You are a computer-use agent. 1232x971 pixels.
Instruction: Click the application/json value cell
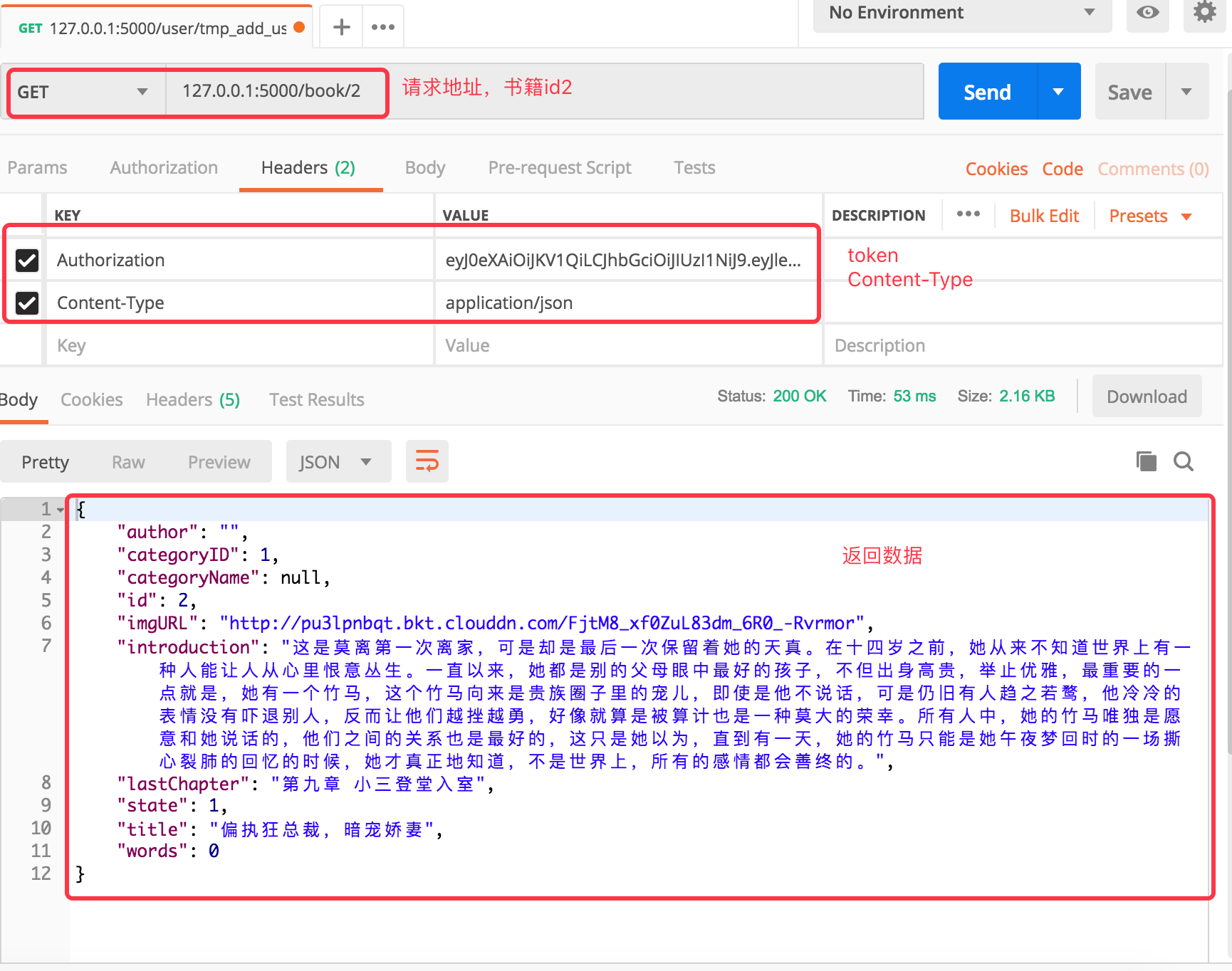(x=628, y=303)
